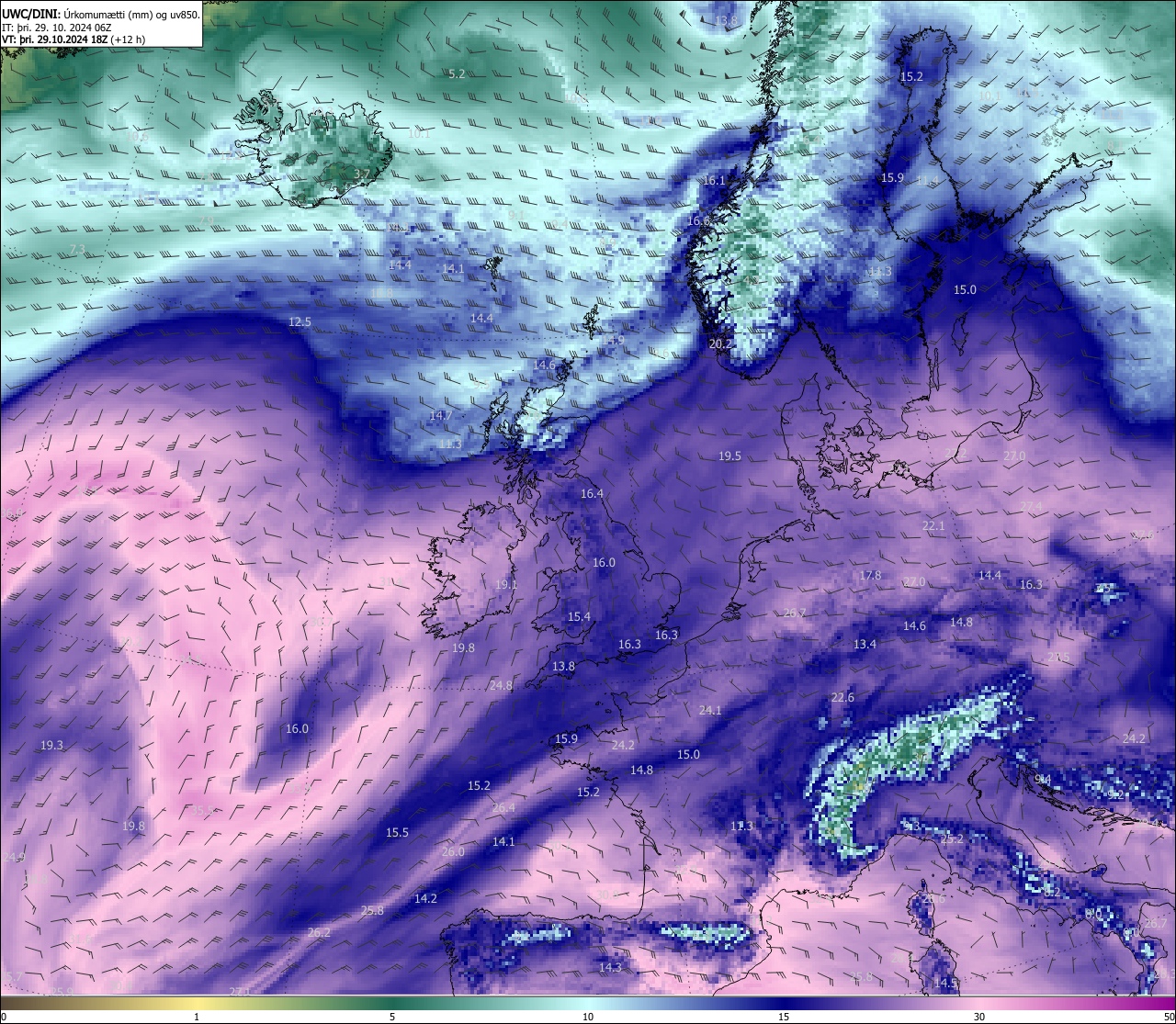Screen dimensions: 1176x1024
Task: Click the 14.5 value over Sardinia
Action: point(945,984)
